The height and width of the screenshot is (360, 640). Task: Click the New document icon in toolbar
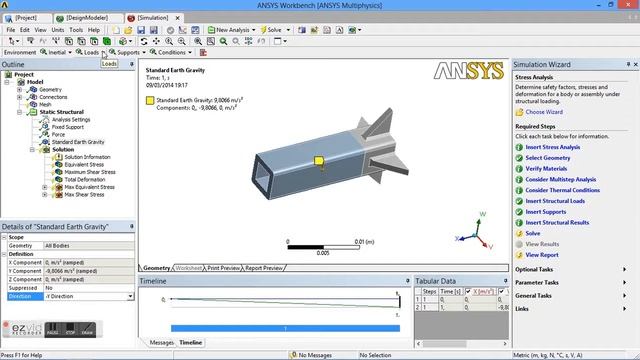pyautogui.click(x=116, y=30)
